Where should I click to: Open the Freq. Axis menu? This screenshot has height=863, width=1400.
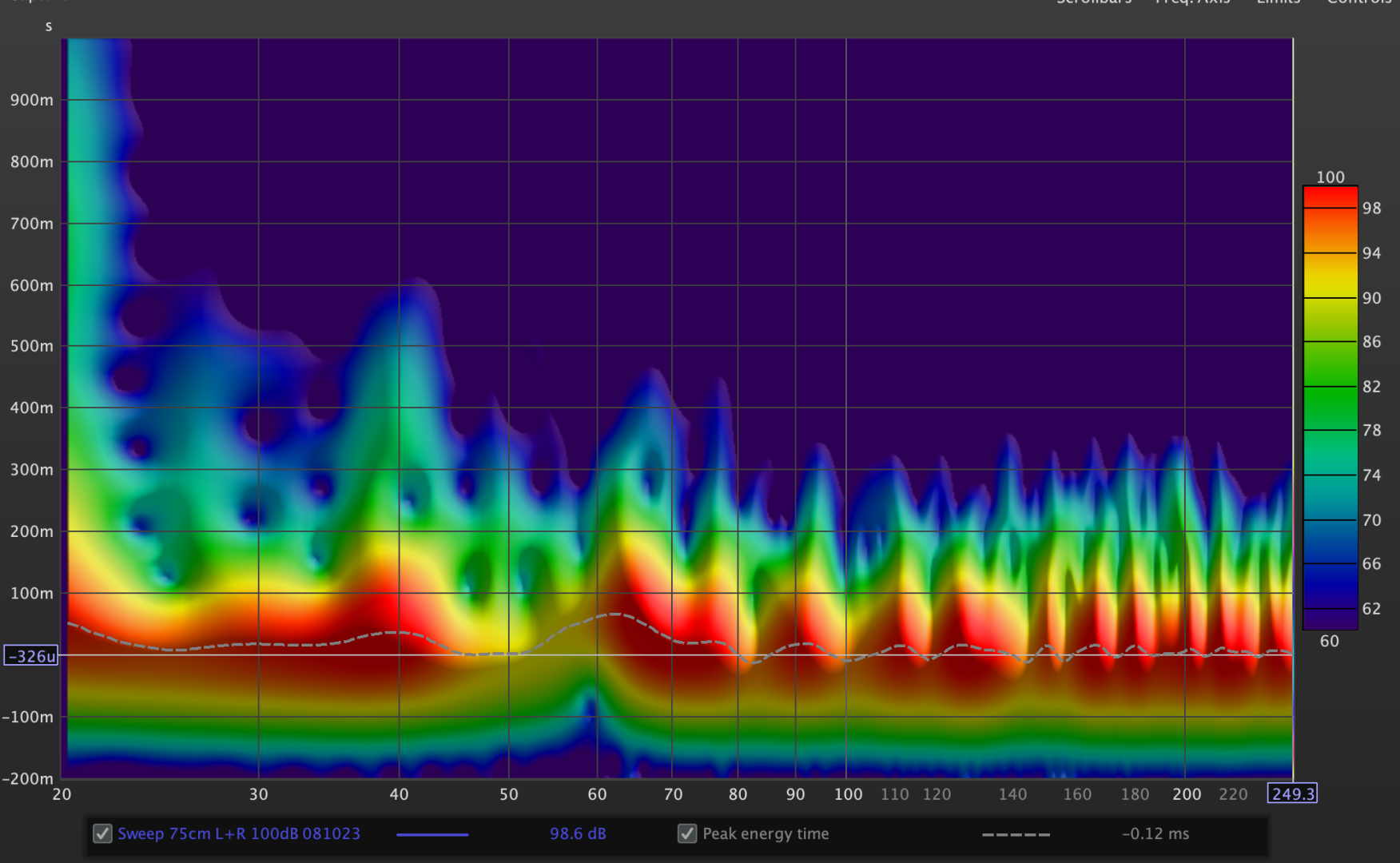[1192, 2]
